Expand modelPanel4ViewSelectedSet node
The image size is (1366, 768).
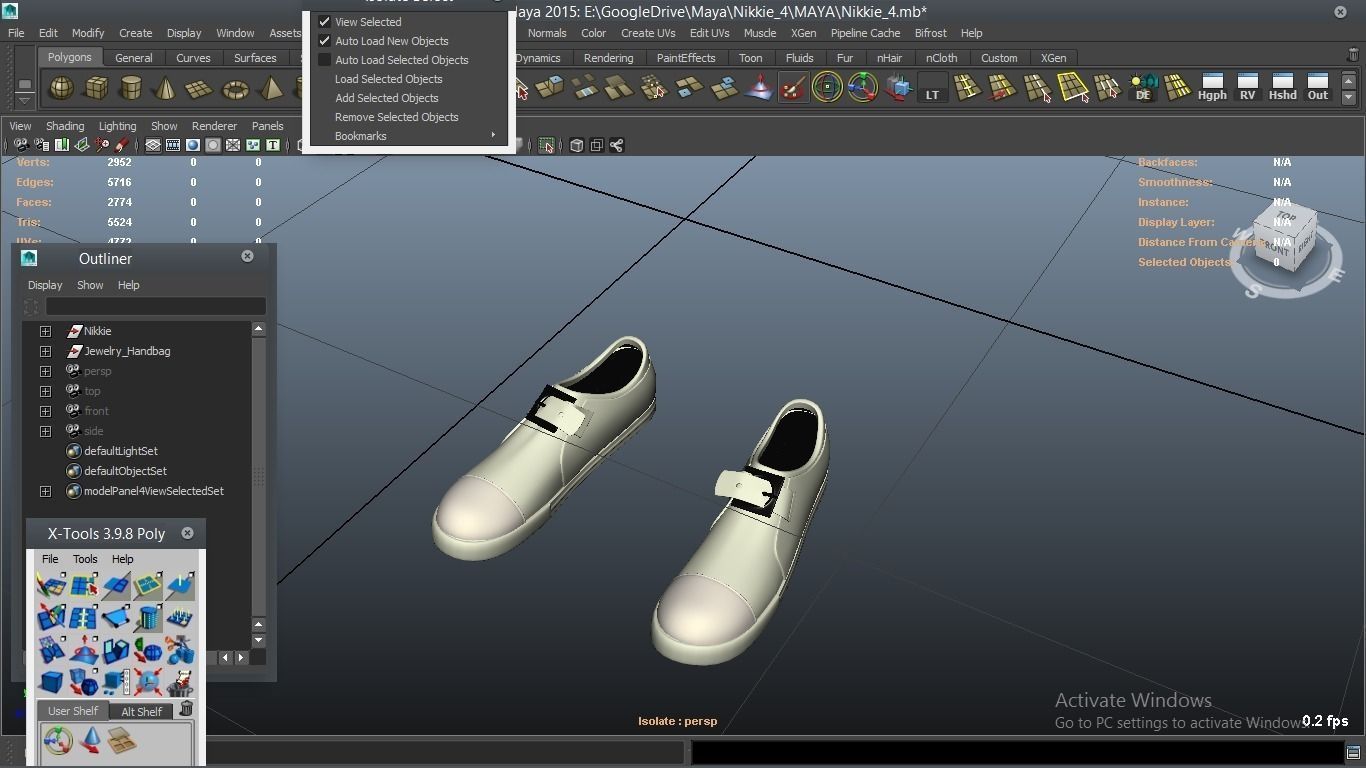coord(45,491)
